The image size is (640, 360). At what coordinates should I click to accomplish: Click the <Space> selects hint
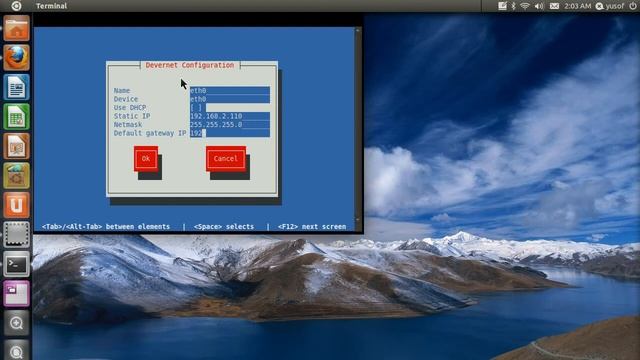coord(224,227)
